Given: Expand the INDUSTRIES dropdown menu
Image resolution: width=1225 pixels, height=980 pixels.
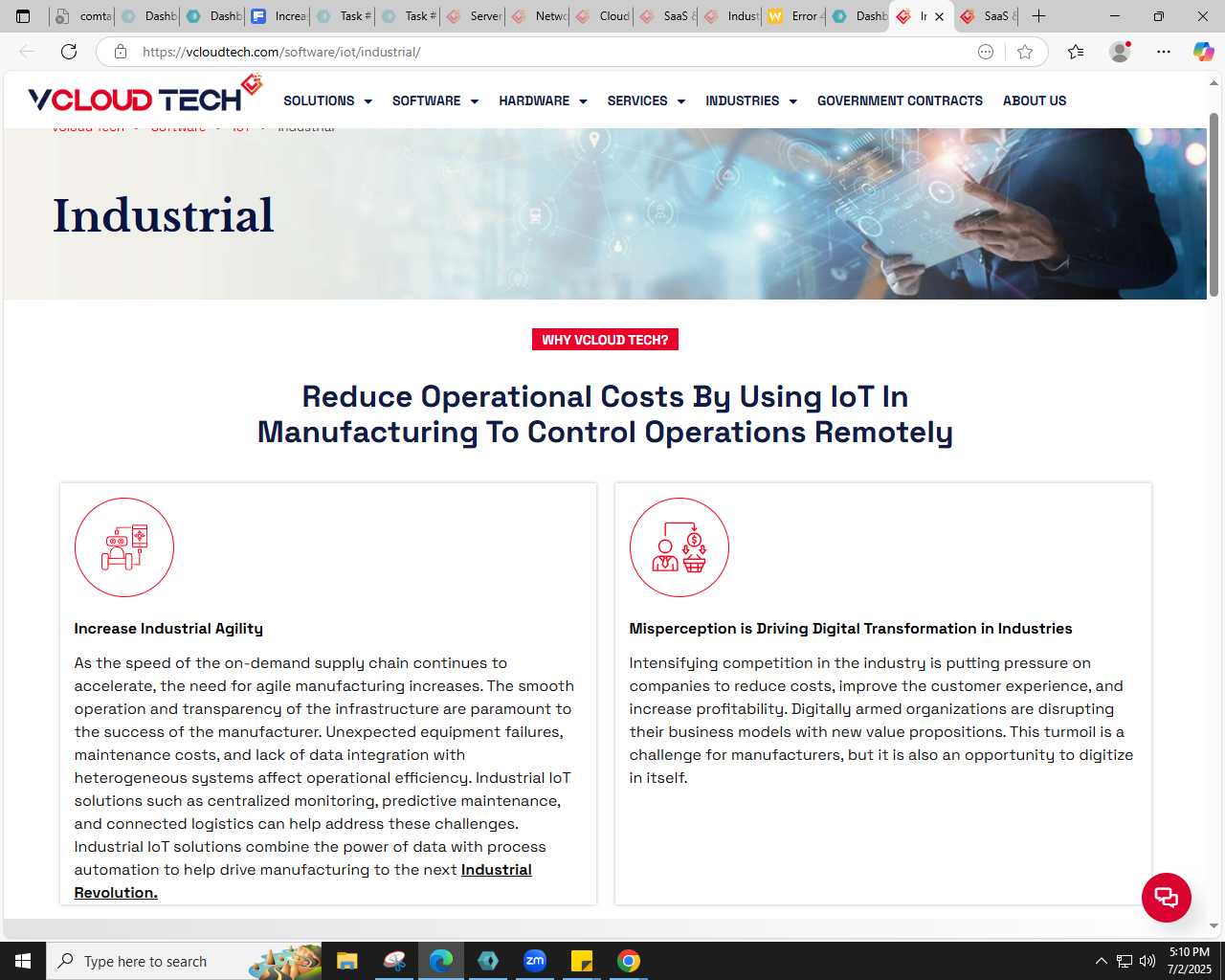Looking at the screenshot, I should tap(751, 100).
